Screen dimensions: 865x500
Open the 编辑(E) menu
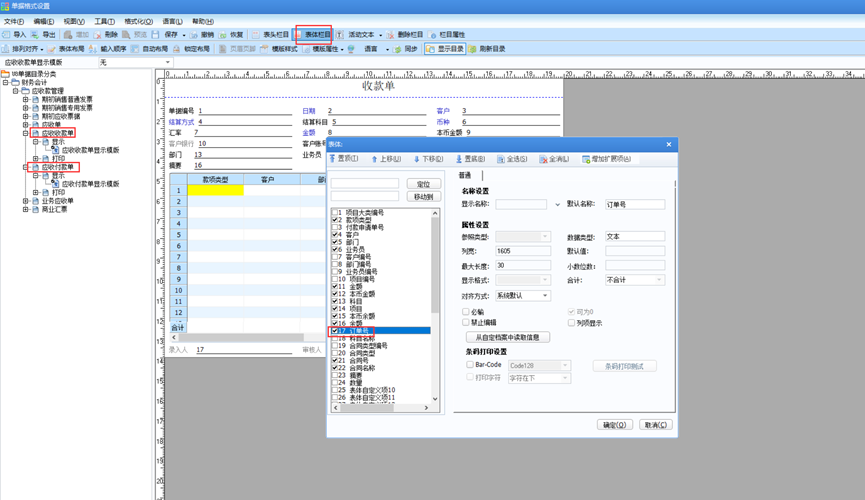pos(44,22)
